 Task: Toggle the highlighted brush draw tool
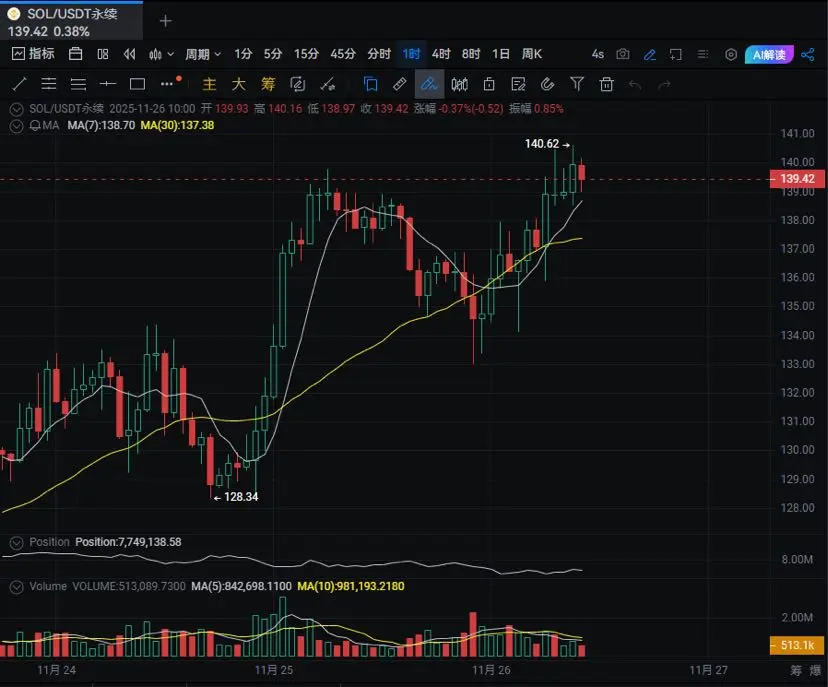point(429,84)
